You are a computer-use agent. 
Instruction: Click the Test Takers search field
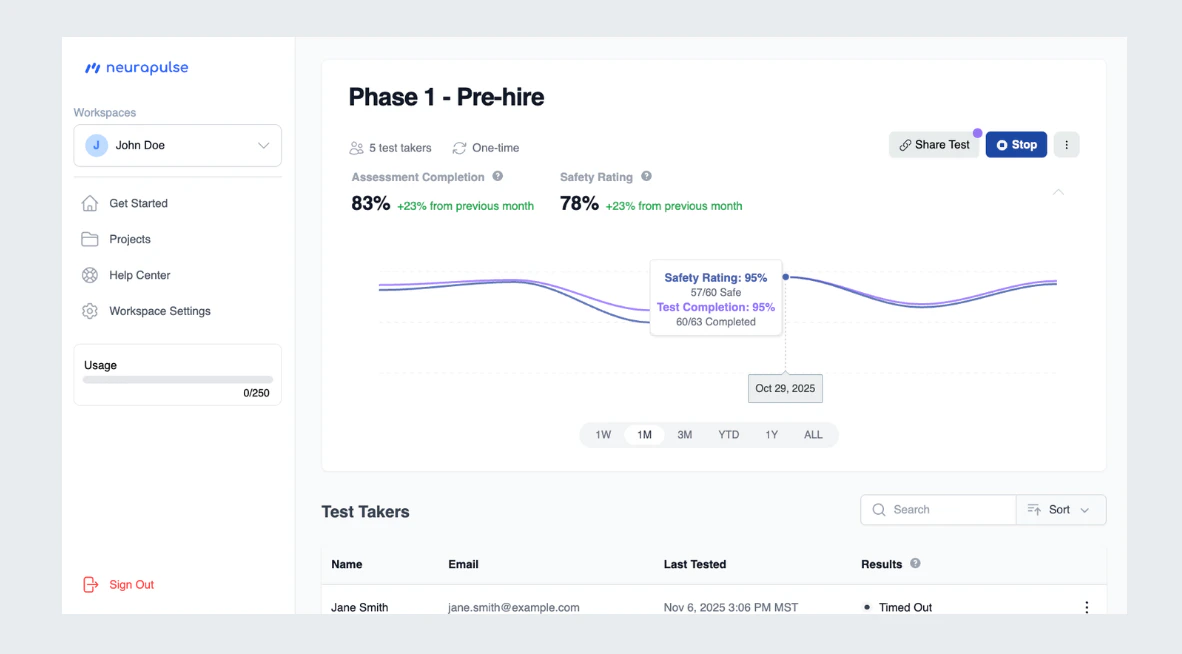939,510
